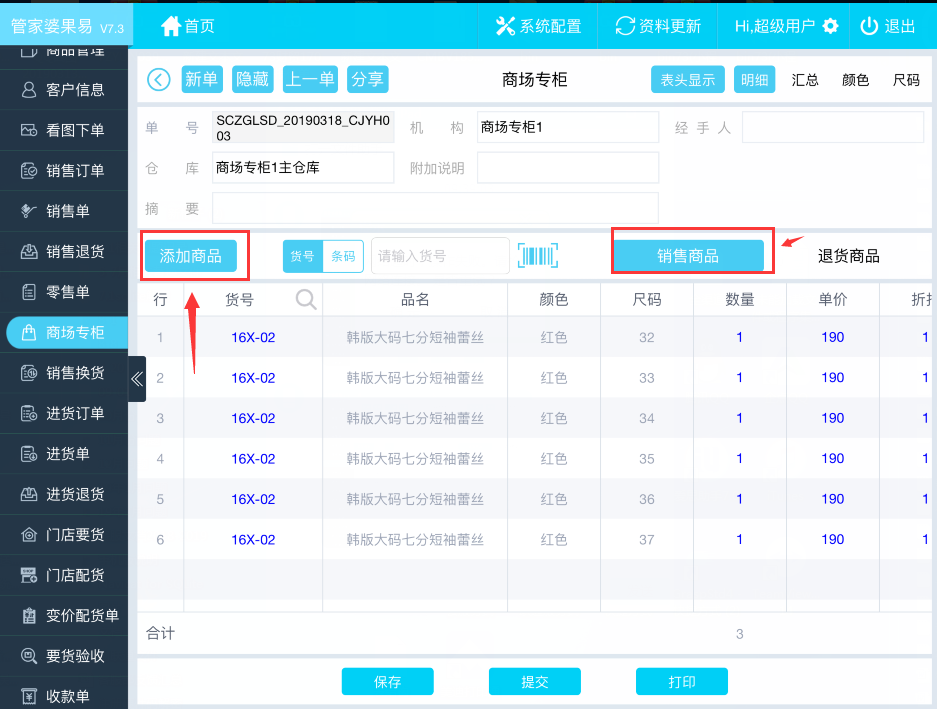Switch to 尺码 tab

point(906,80)
